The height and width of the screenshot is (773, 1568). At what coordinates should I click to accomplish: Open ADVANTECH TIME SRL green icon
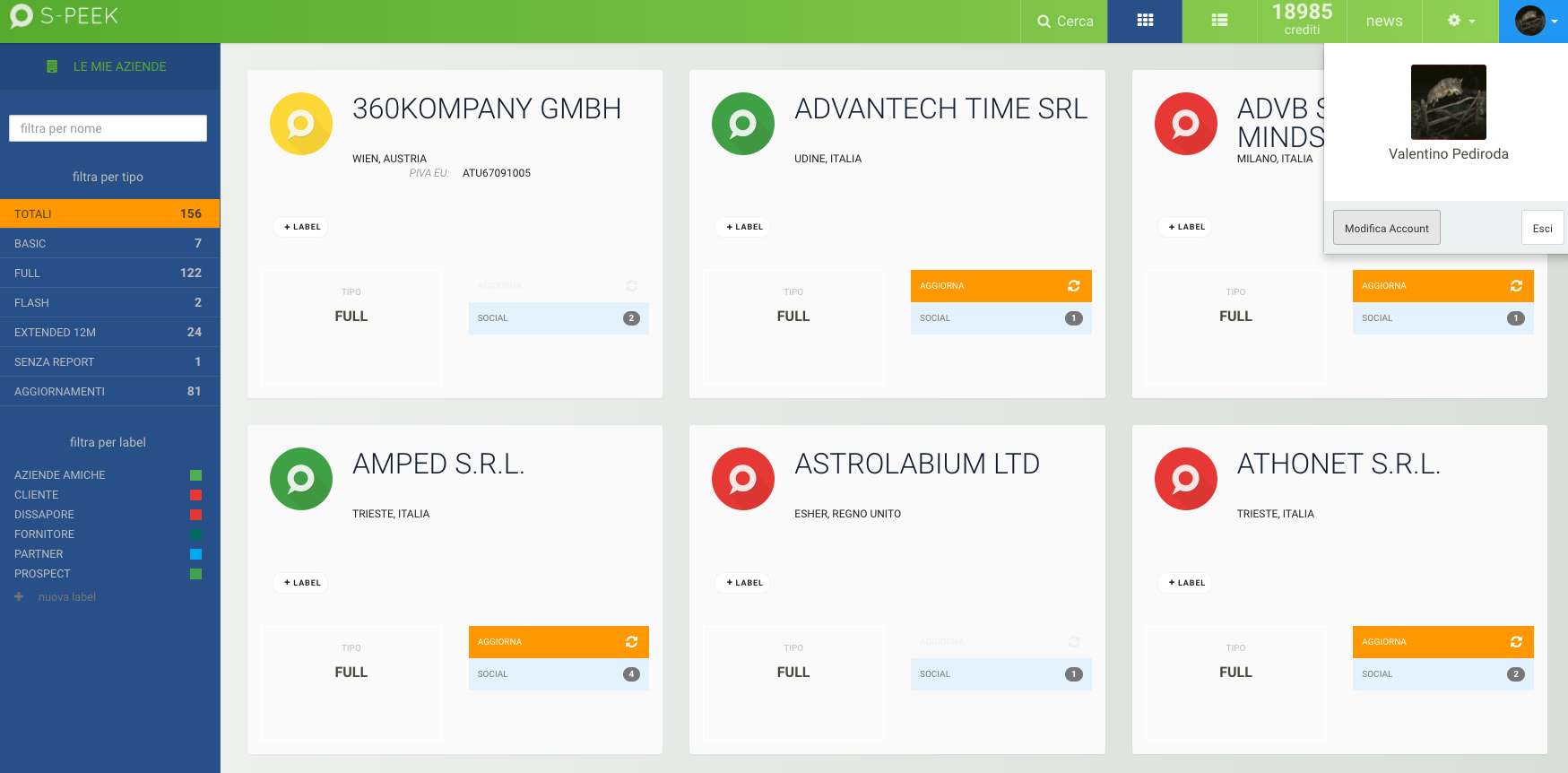pos(743,124)
